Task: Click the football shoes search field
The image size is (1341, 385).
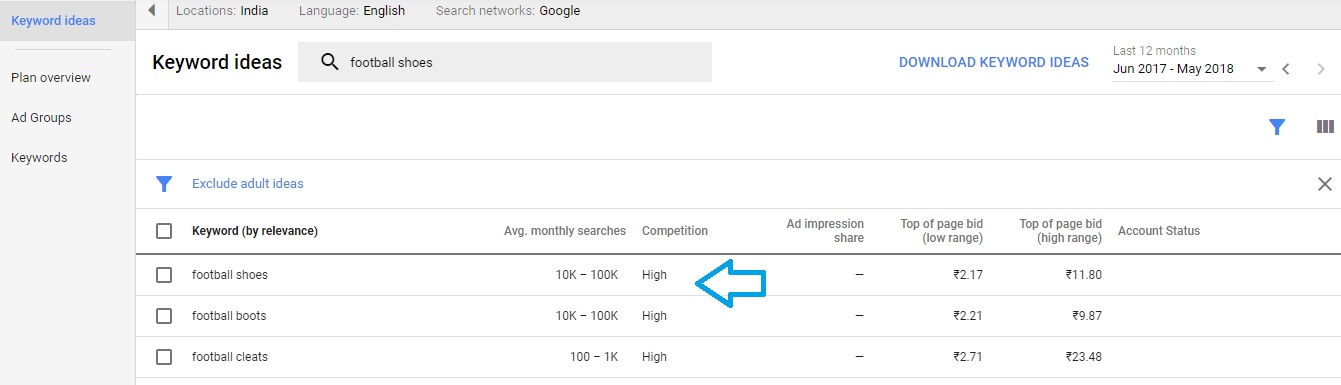Action: click(x=505, y=62)
